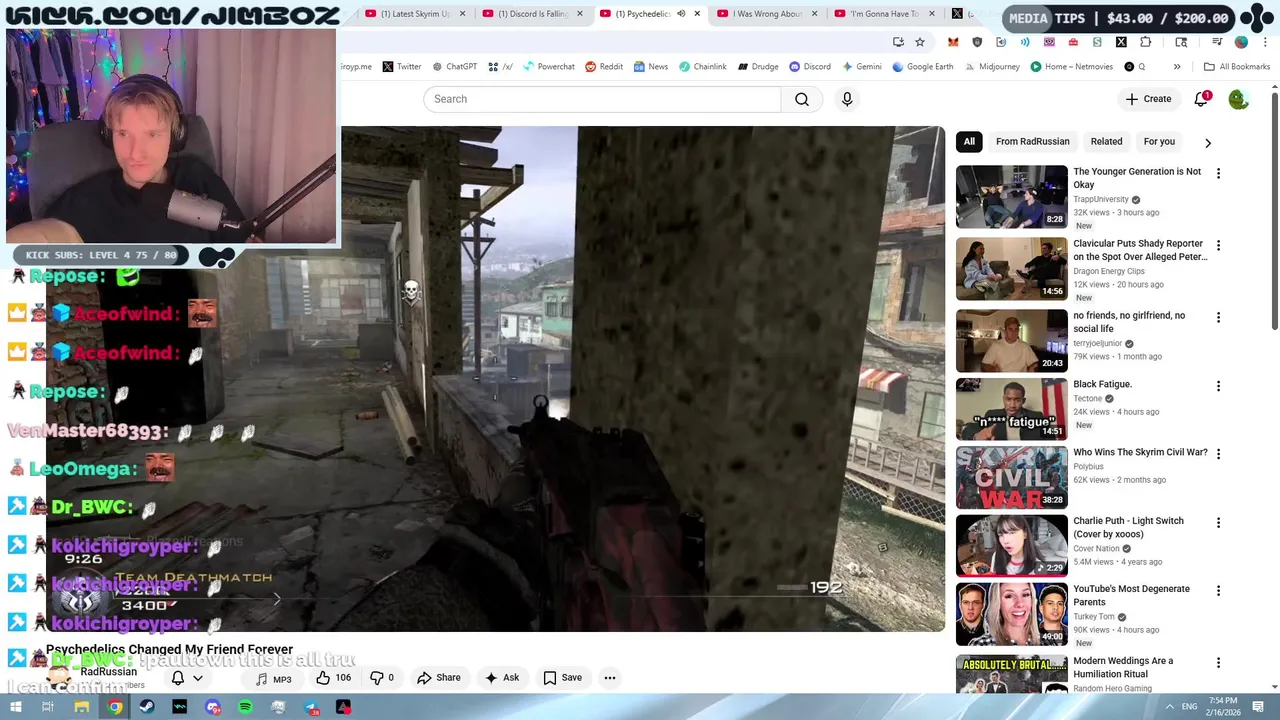Image resolution: width=1280 pixels, height=720 pixels.
Task: Open Gemini bookmark
Action: 861,67
